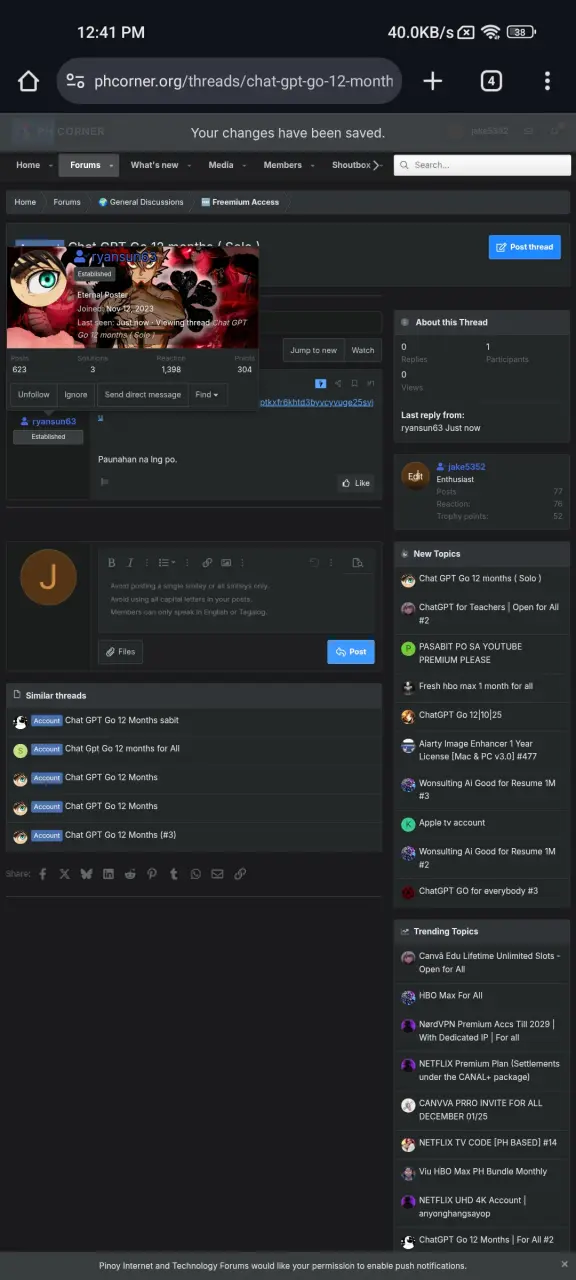Insert a link using the editor link icon
This screenshot has width=576, height=1280.
point(207,563)
